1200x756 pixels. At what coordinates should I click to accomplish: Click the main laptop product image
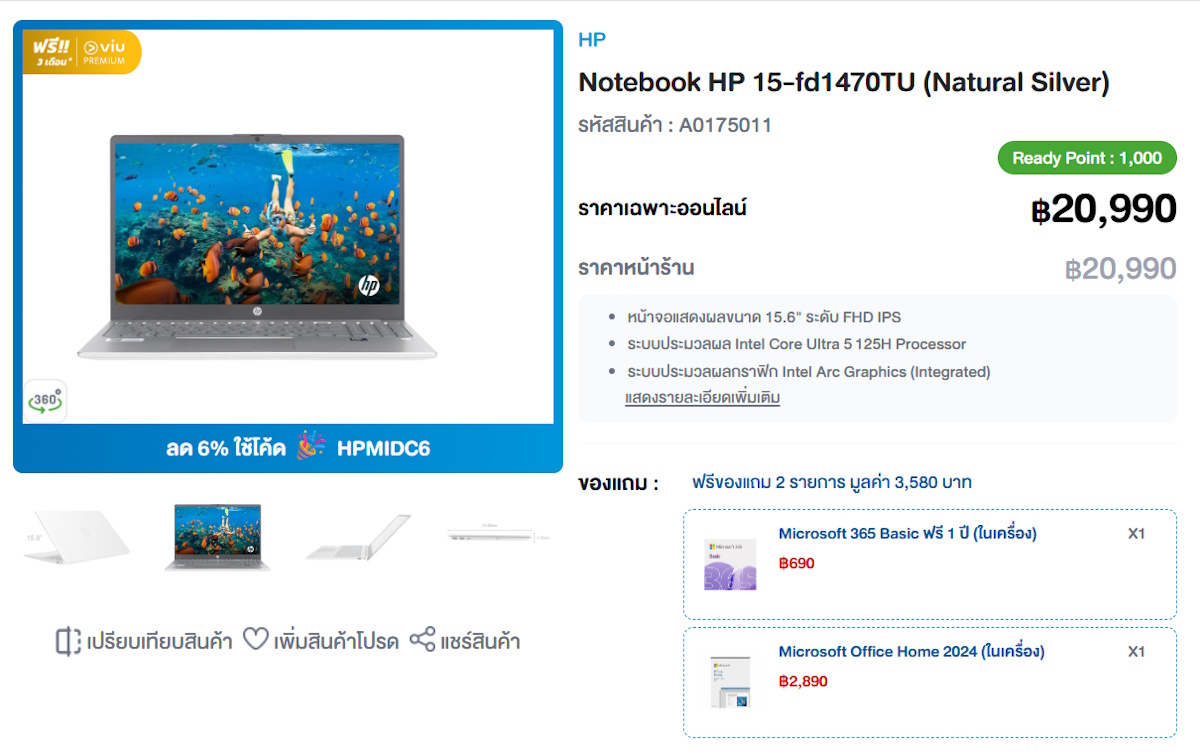pos(257,247)
